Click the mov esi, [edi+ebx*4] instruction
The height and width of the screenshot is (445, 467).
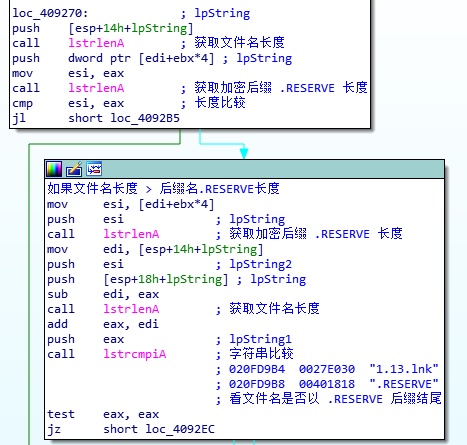(131, 204)
